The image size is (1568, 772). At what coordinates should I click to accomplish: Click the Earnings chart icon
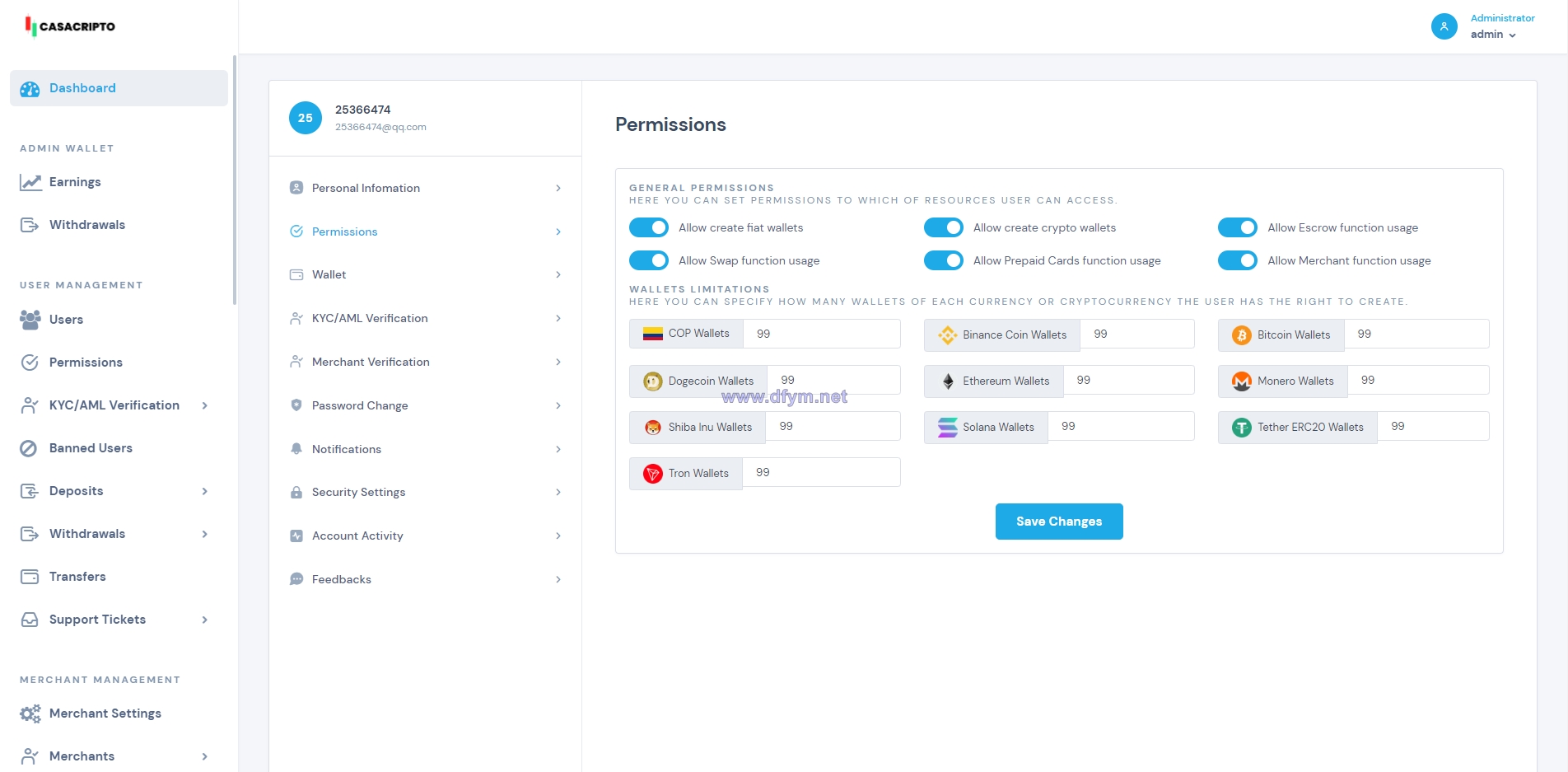(30, 182)
